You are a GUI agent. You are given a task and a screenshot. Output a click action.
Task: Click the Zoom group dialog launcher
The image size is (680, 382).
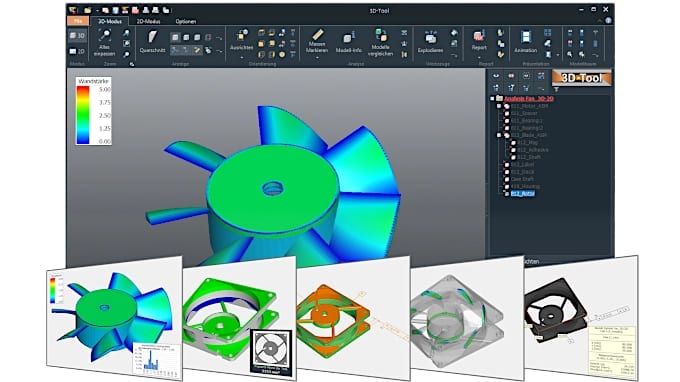(132, 64)
